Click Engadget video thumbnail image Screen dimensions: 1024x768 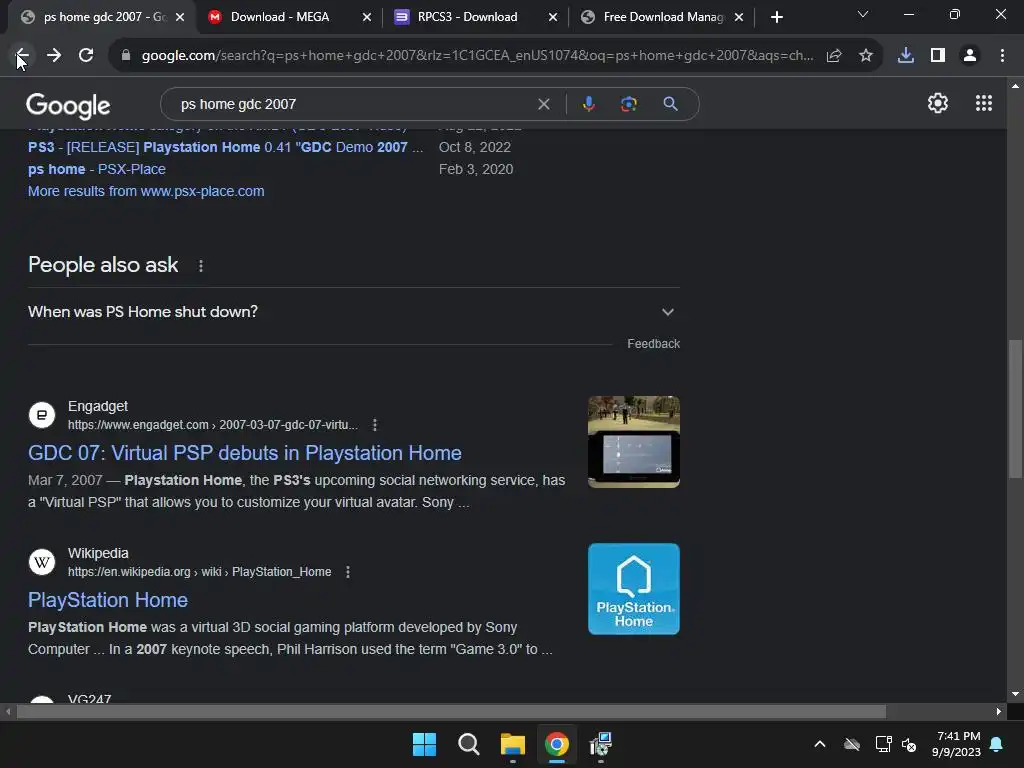tap(633, 442)
